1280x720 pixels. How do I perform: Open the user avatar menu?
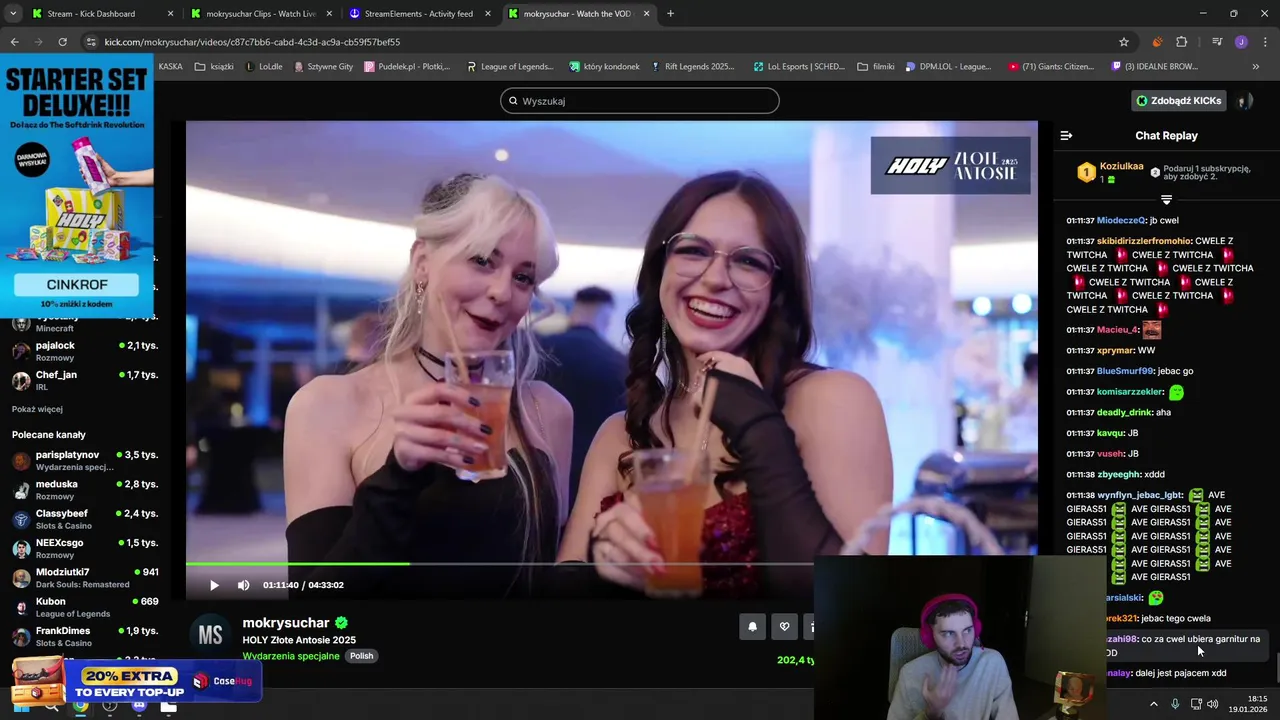pos(1244,101)
